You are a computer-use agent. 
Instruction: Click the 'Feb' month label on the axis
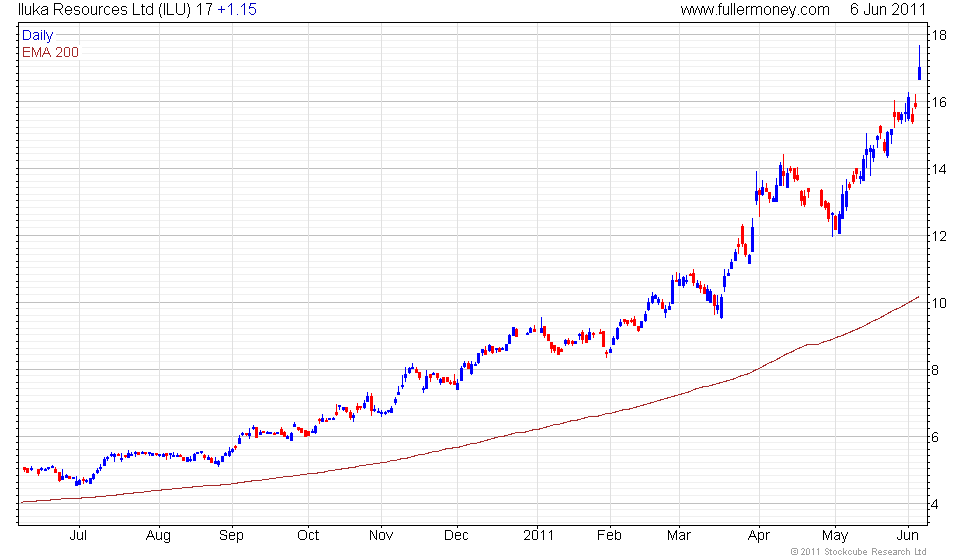click(609, 536)
